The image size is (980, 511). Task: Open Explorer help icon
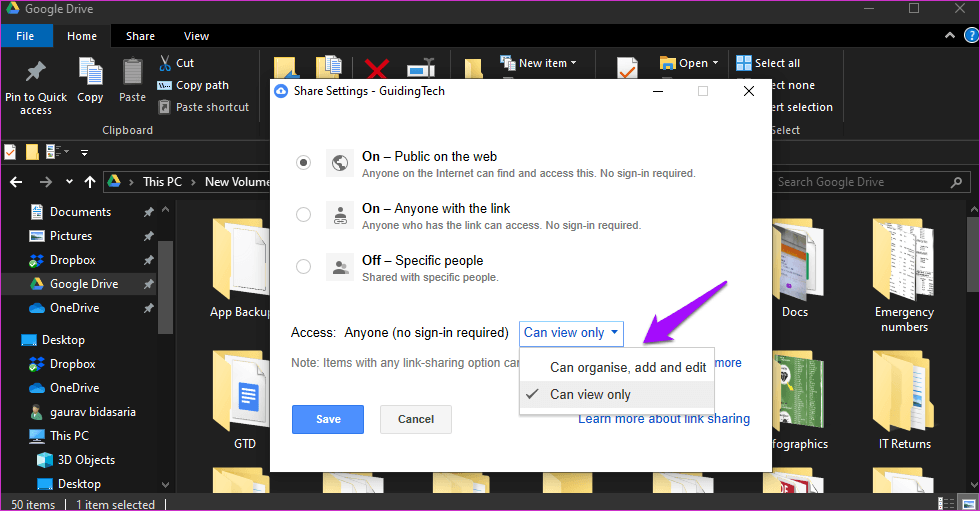(972, 36)
